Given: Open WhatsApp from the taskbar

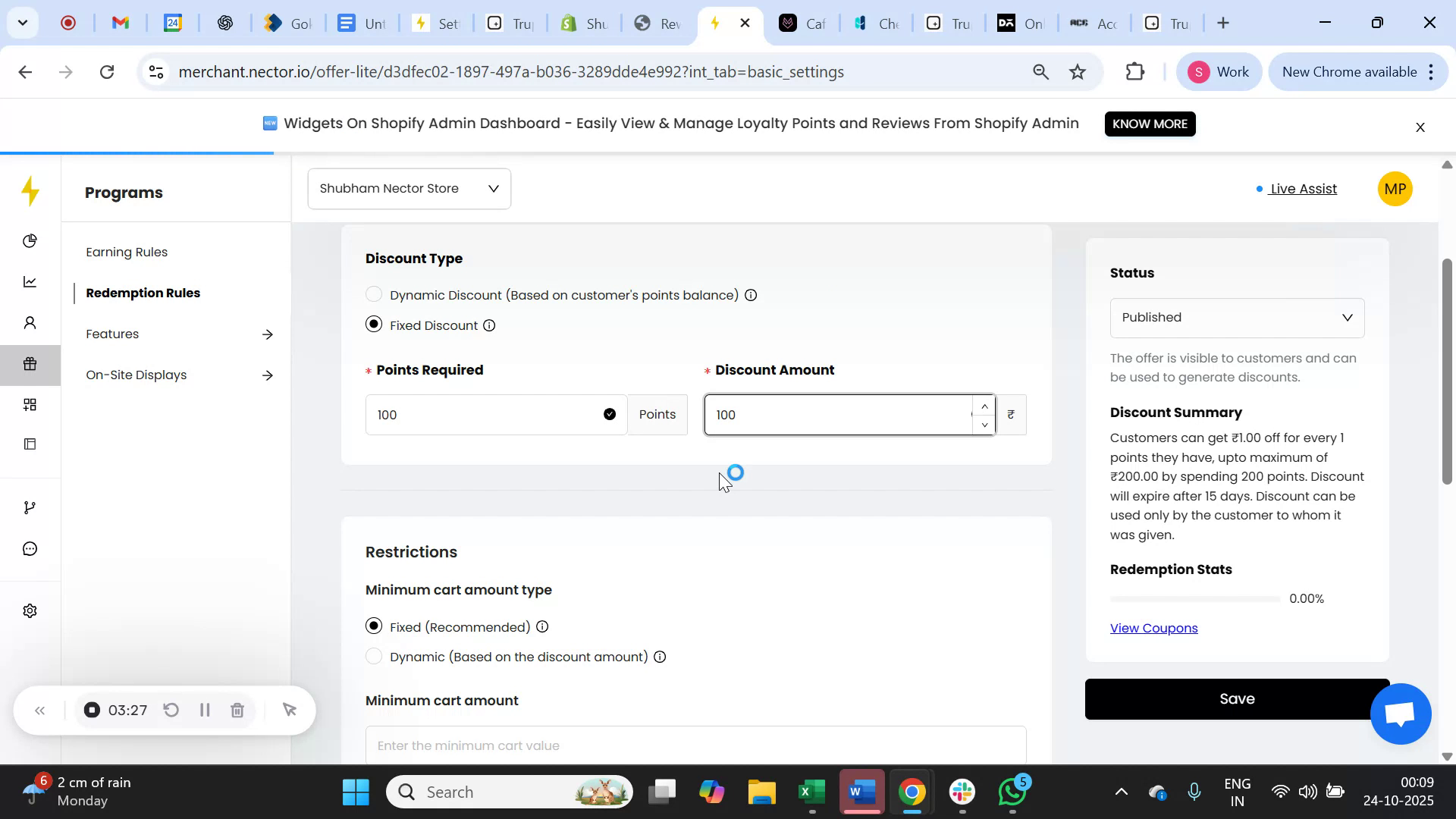Looking at the screenshot, I should click(x=1012, y=791).
